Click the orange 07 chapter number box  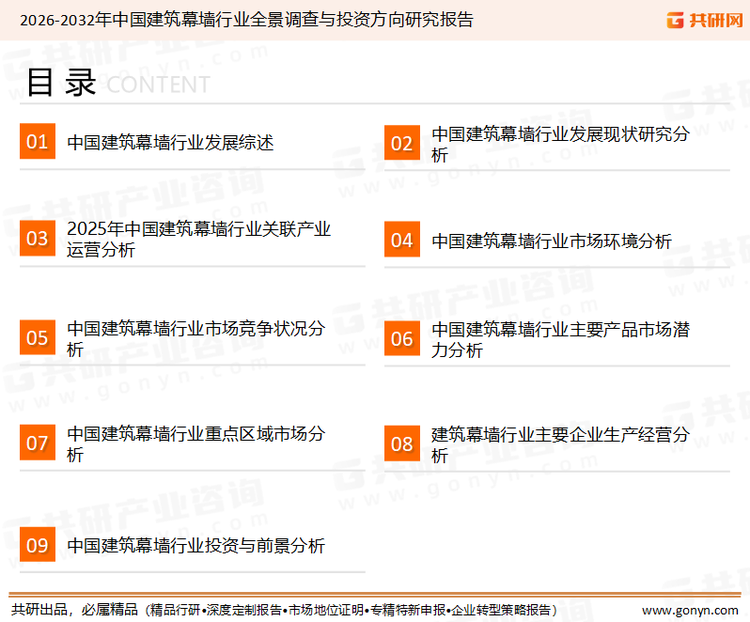(x=37, y=443)
